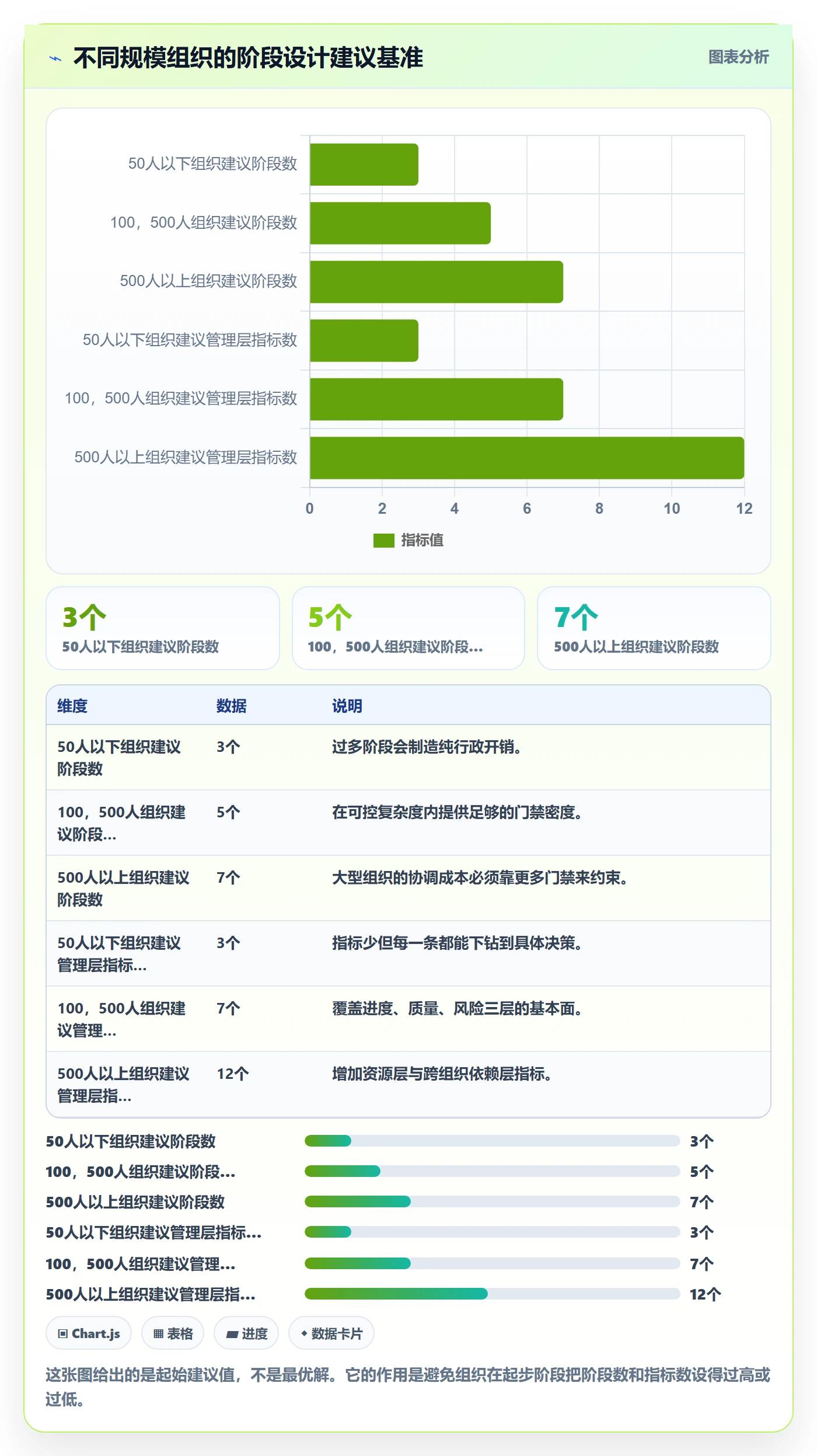Select table row 覆盖进度、质量、风险三层的基本面。
This screenshot has height=1456, width=817.
(x=408, y=1019)
